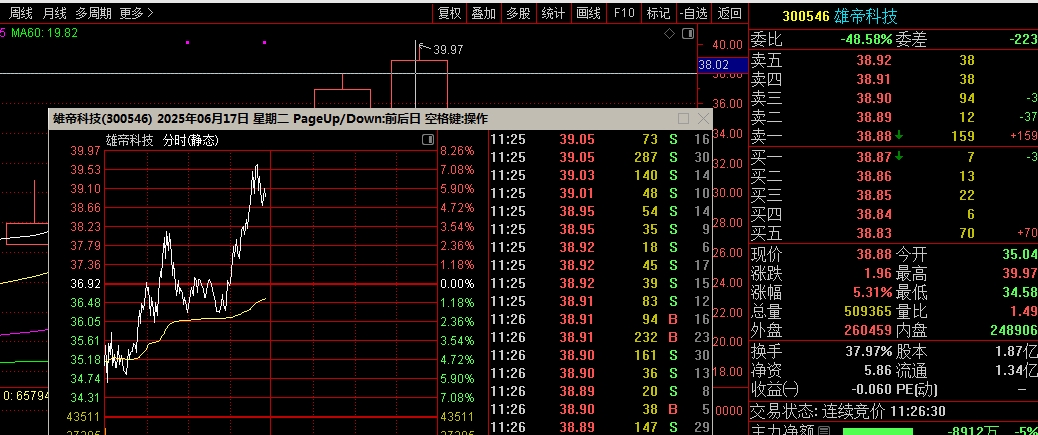Click the 涨幅 5.31% value
Image resolution: width=1038 pixels, height=435 pixels.
[873, 292]
